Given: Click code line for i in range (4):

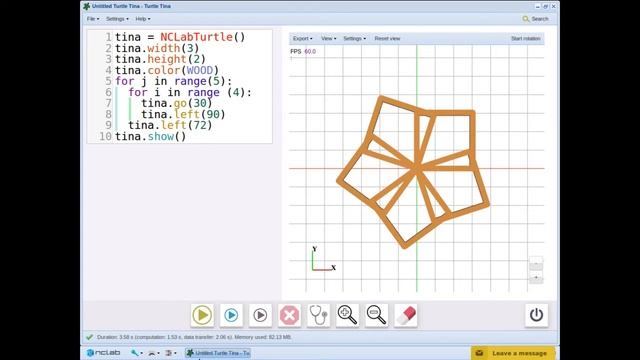Looking at the screenshot, I should point(190,92).
